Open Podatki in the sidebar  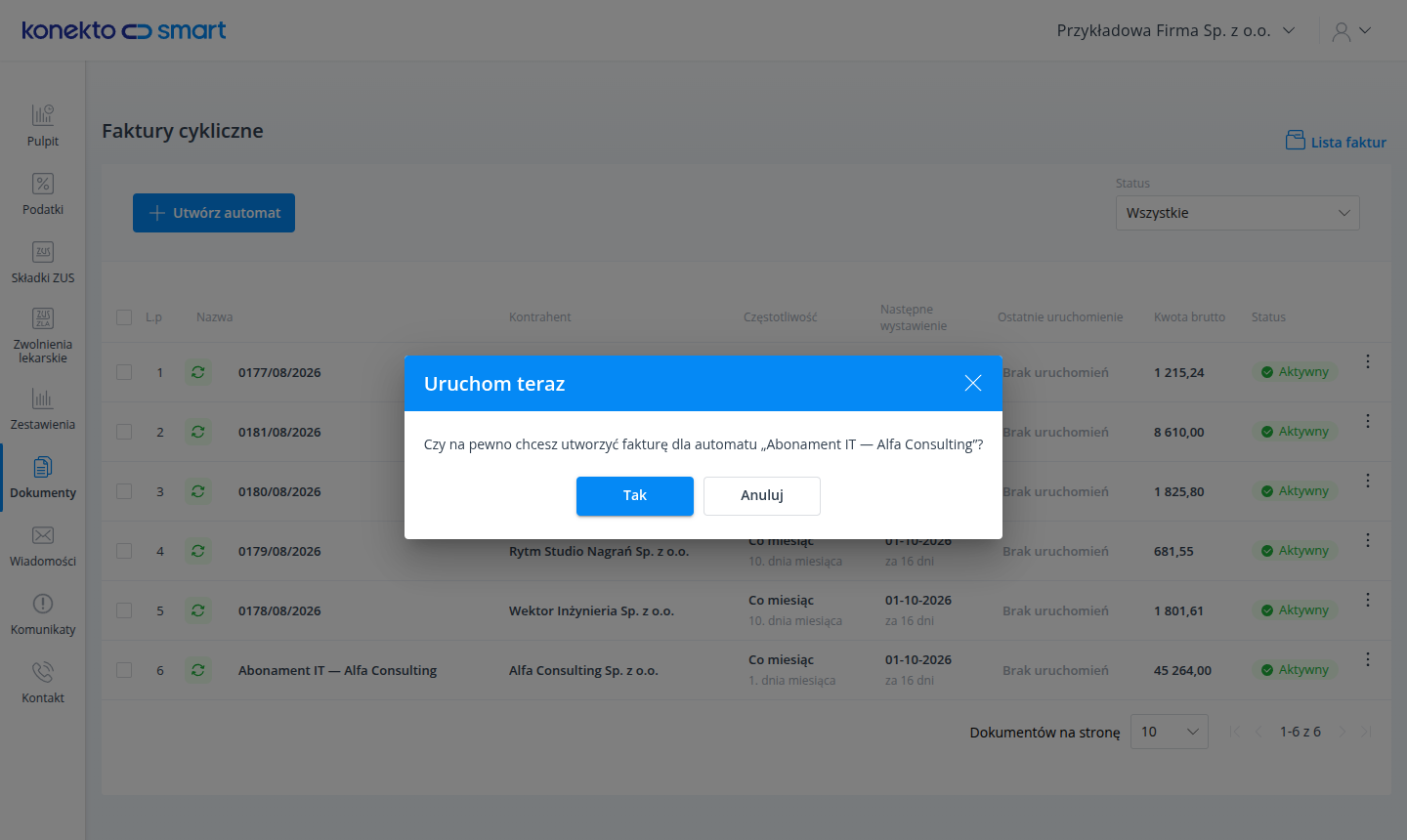[43, 194]
